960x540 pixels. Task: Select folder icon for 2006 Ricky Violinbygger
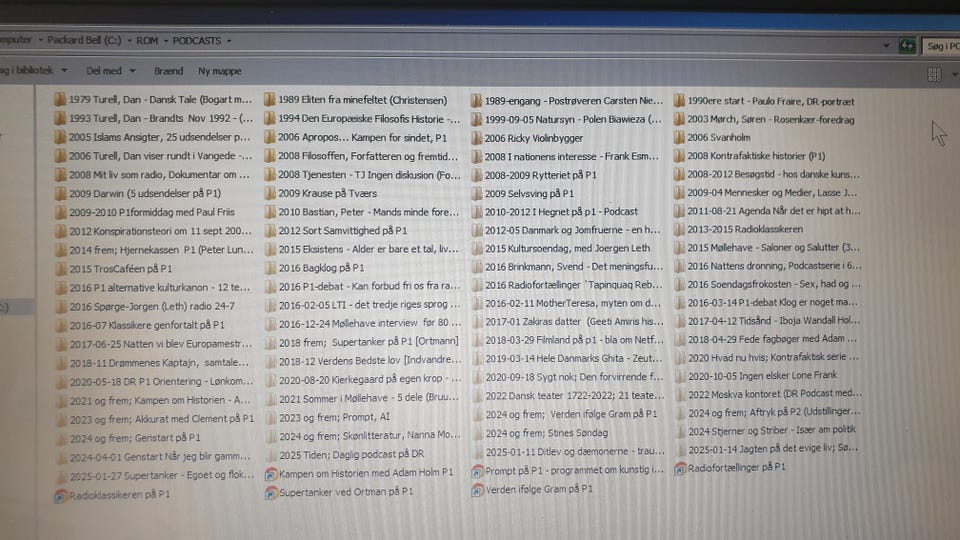[476, 138]
